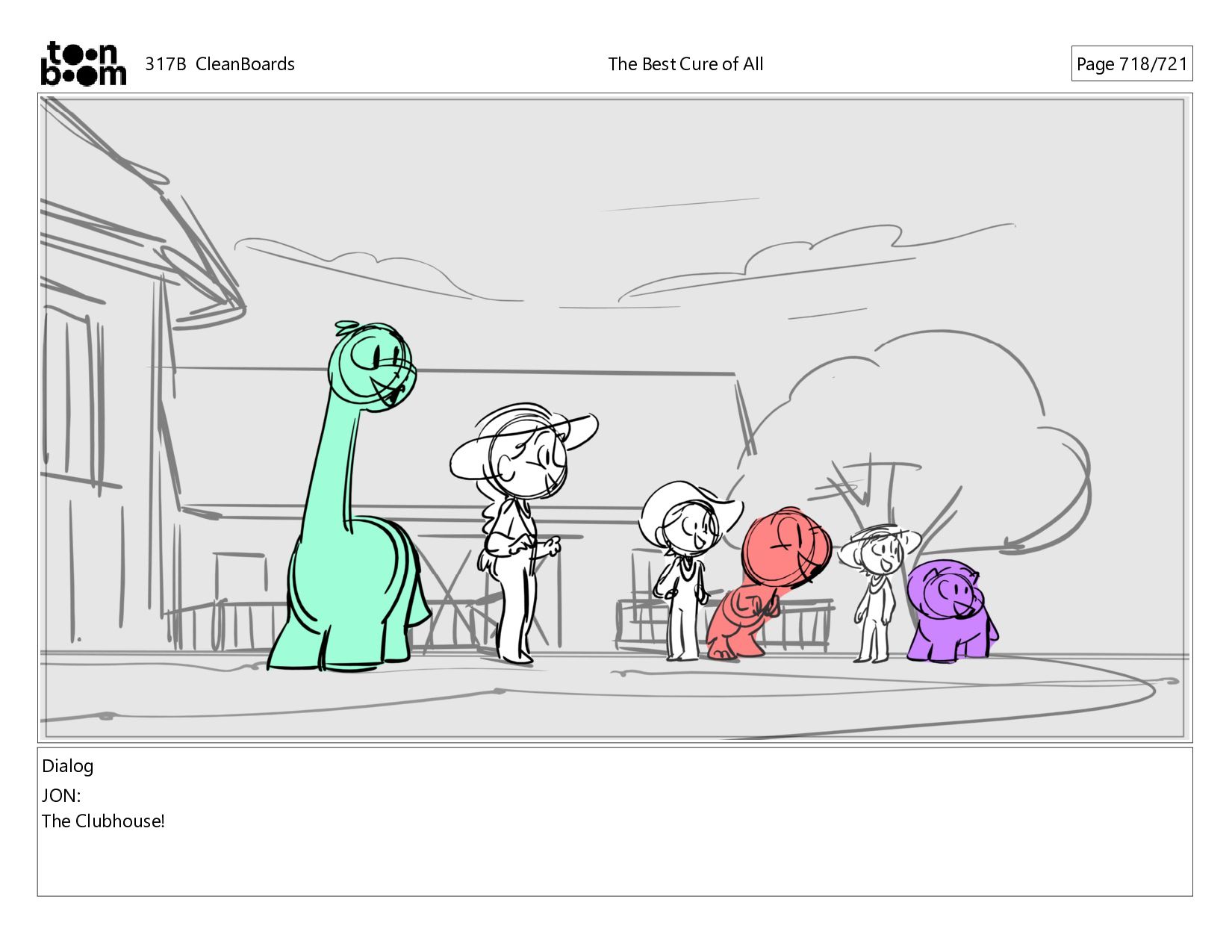Click the dialog line 'The Clubhouse!'
The image size is (1232, 952).
click(x=103, y=821)
